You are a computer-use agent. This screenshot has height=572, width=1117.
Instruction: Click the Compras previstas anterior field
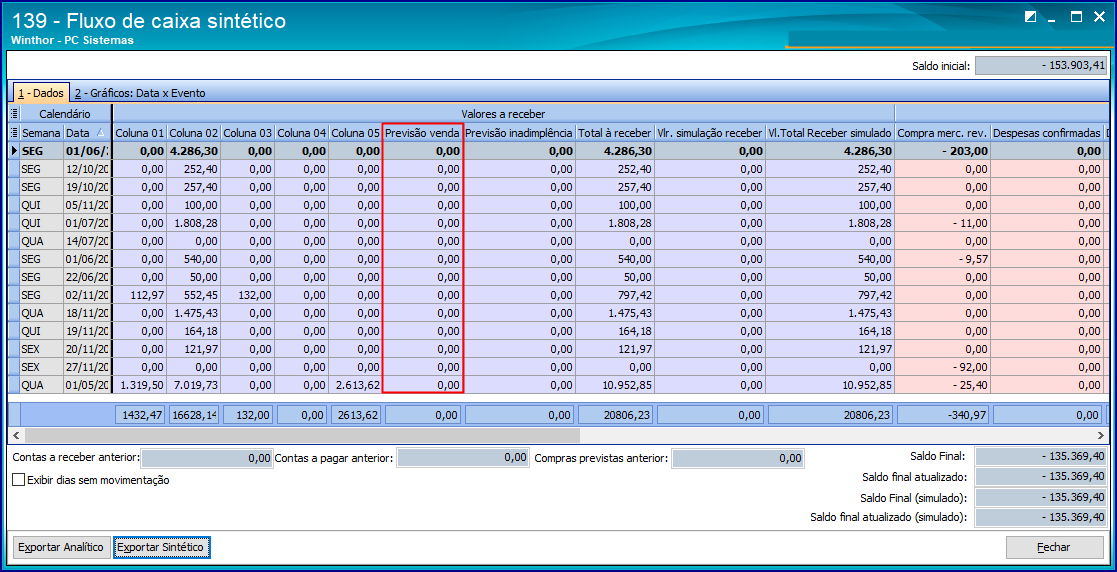tap(738, 459)
